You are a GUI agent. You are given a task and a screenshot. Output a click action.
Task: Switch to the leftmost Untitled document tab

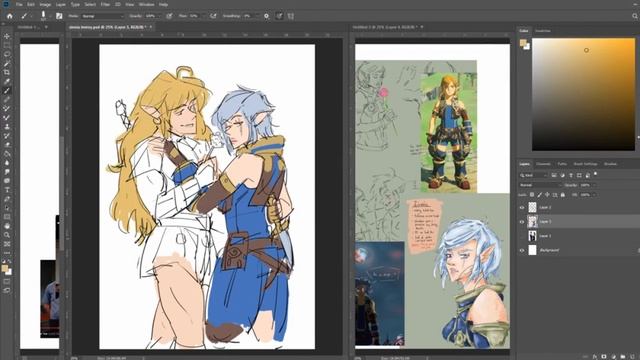tap(29, 27)
